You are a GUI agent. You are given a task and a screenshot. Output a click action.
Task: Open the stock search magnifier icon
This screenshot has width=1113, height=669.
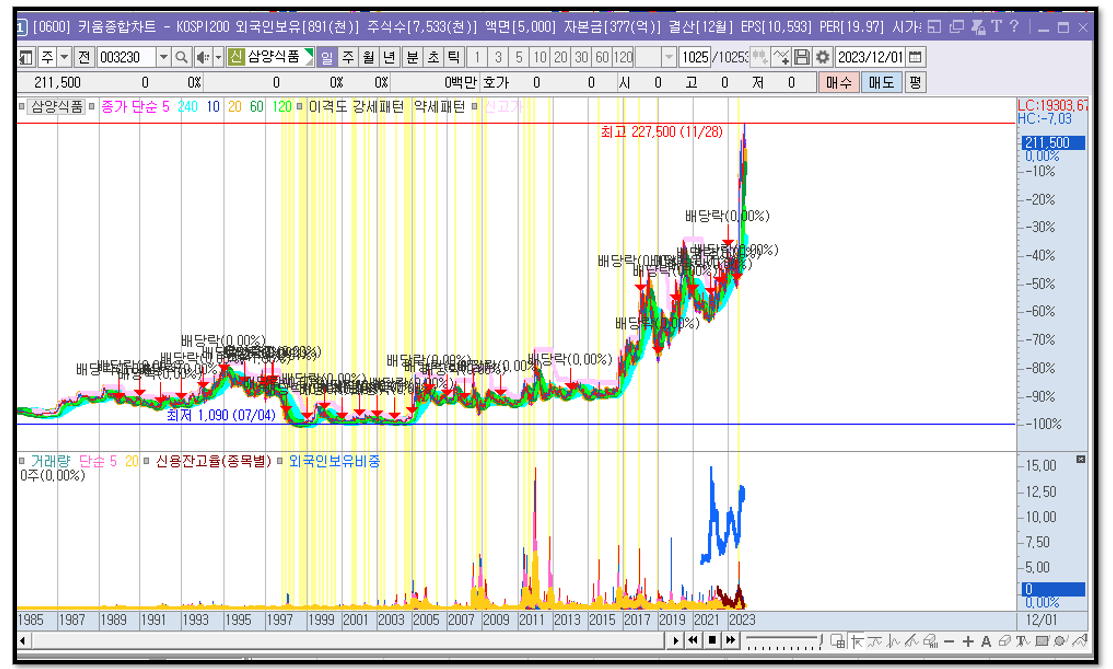pyautogui.click(x=182, y=57)
